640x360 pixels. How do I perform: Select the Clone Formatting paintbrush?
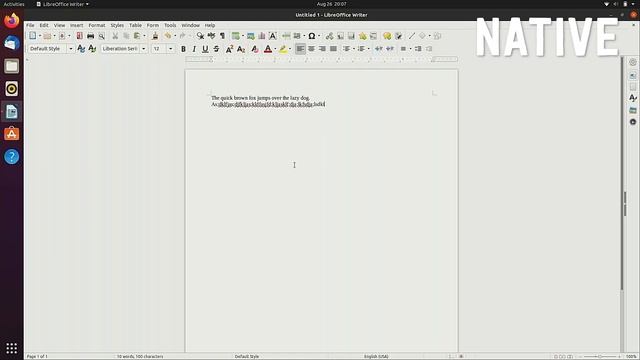coord(155,36)
